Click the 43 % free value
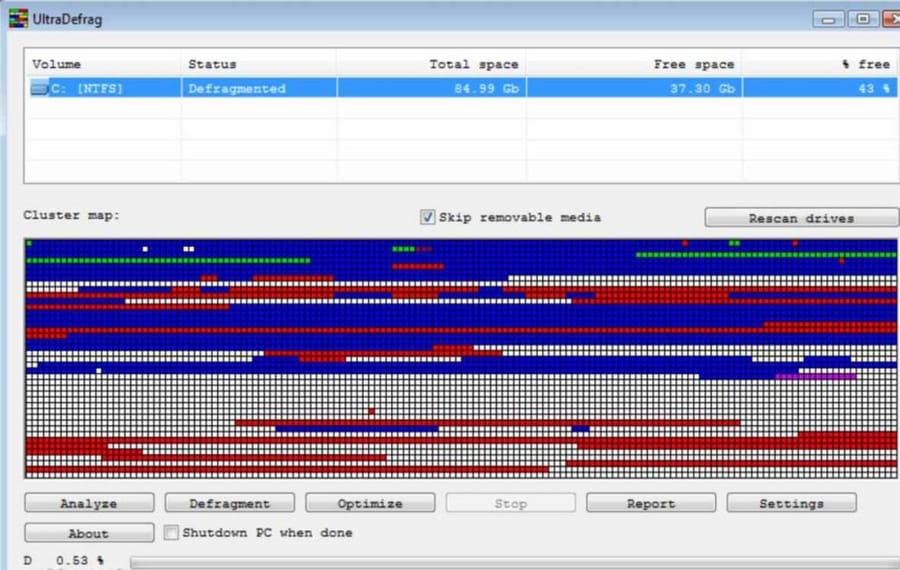This screenshot has height=570, width=900. point(874,88)
